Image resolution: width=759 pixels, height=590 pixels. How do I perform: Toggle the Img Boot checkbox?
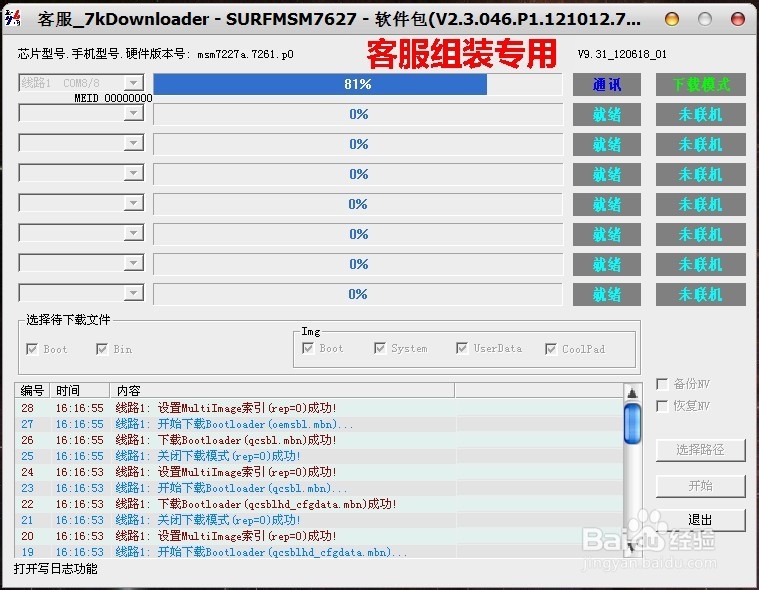(x=308, y=348)
